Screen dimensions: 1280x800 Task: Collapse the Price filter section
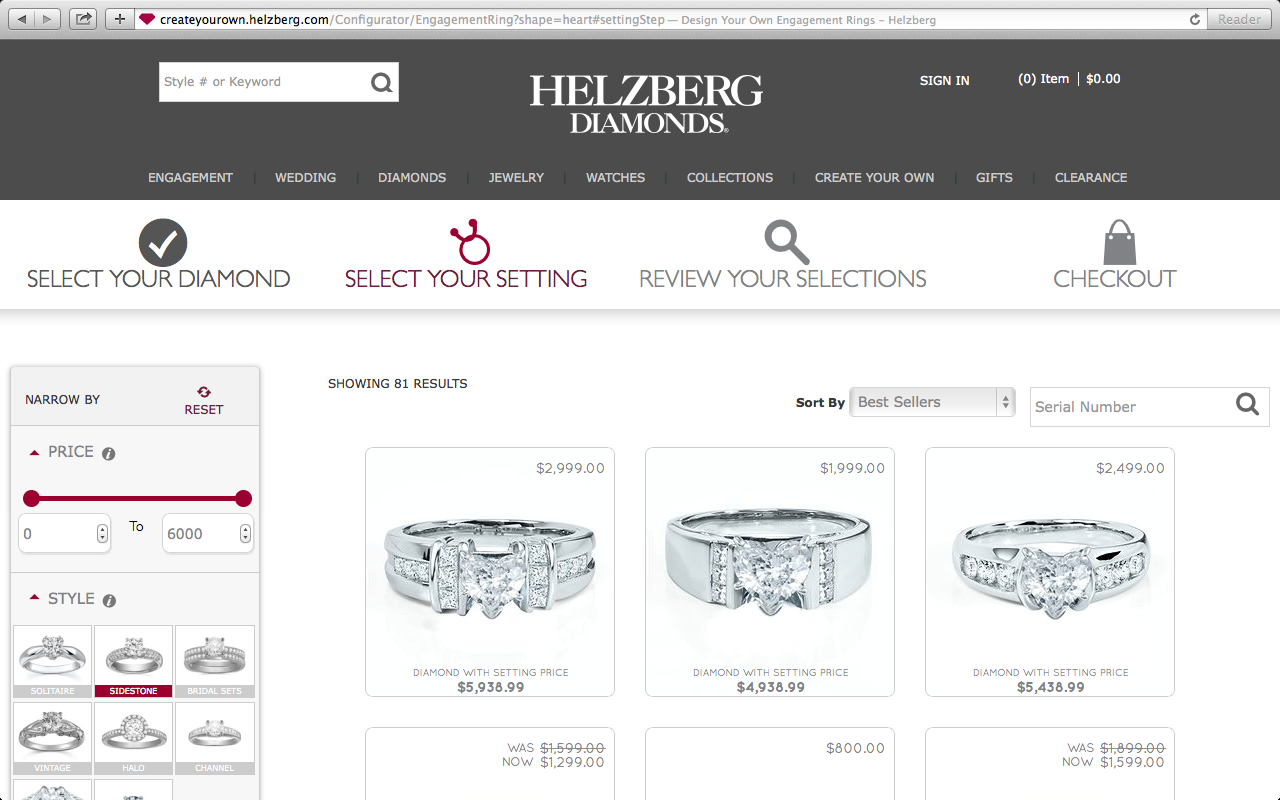coord(35,453)
